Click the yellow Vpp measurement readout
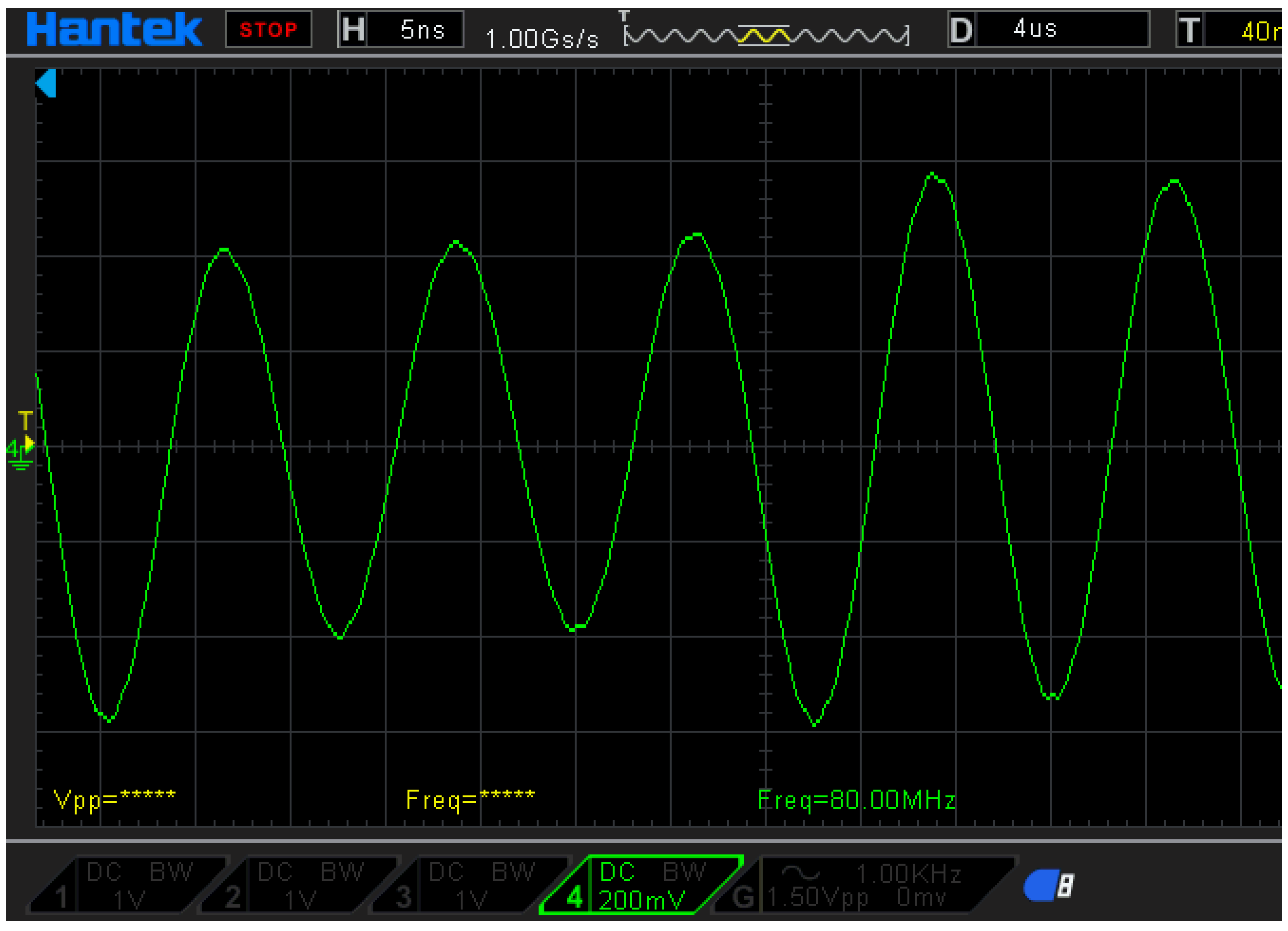 [x=114, y=800]
